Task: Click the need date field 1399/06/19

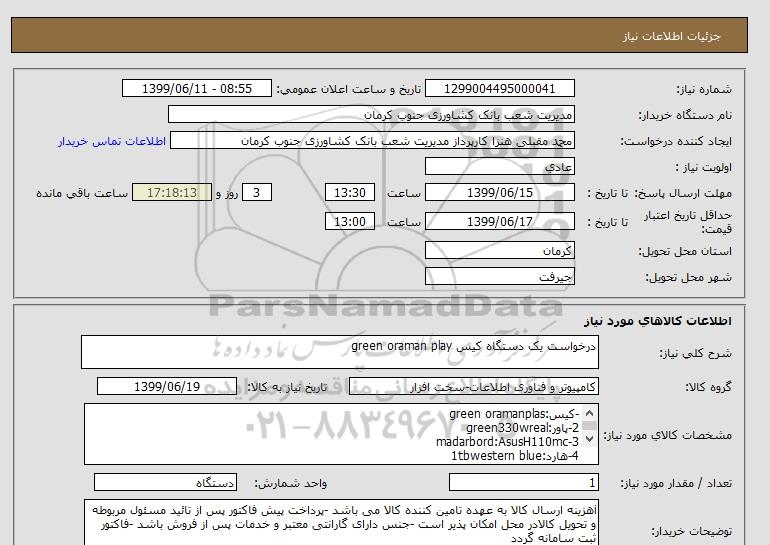Action: coord(167,386)
